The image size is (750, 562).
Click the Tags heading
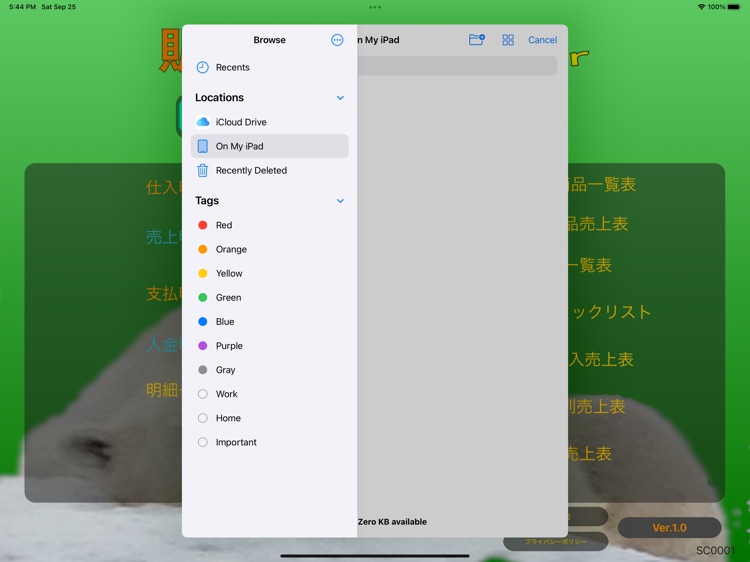(207, 201)
